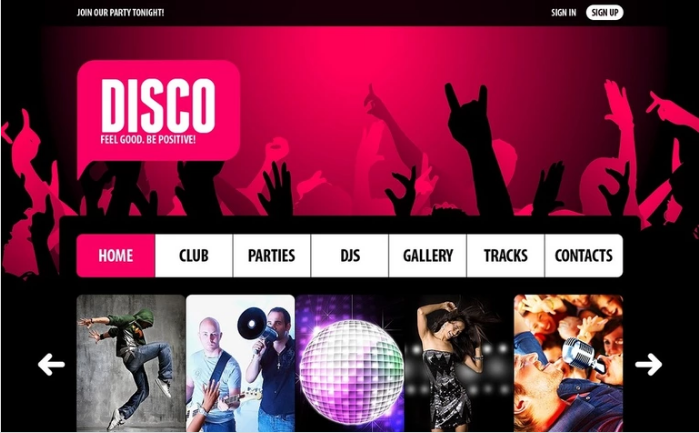699x433 pixels.
Task: Open the jumping dancer thumbnail
Action: 131,363
